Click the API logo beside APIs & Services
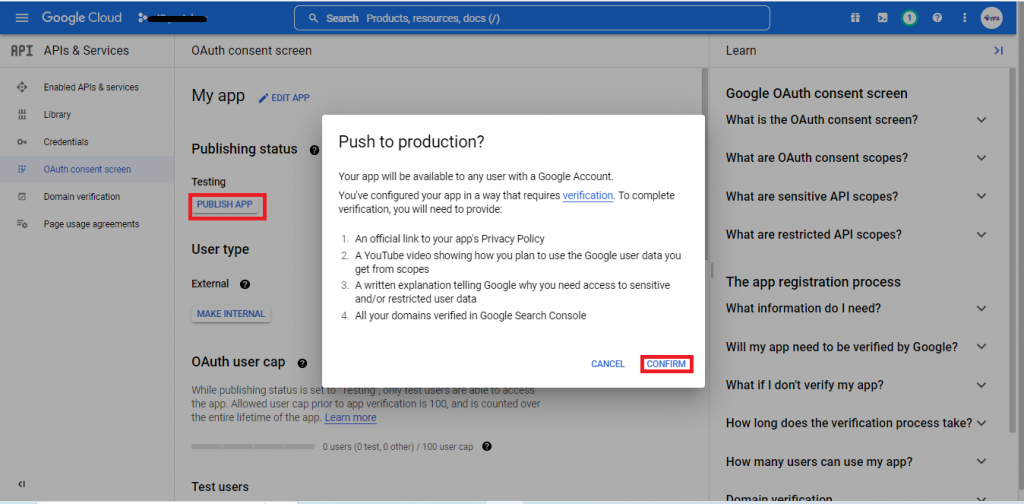 (22, 50)
